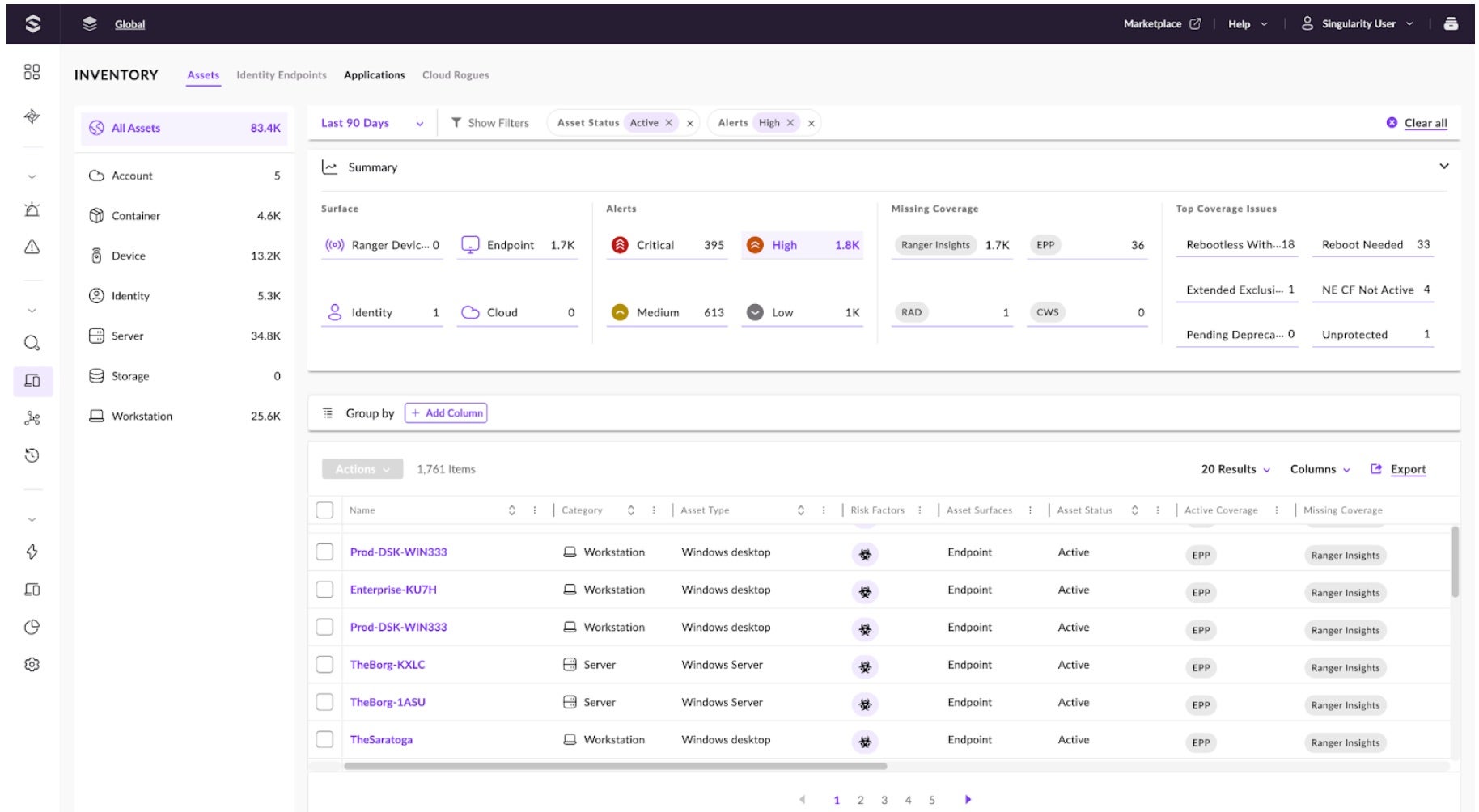The width and height of the screenshot is (1479, 812).
Task: Select the Enterprise-KU7H row checkbox
Action: [324, 590]
